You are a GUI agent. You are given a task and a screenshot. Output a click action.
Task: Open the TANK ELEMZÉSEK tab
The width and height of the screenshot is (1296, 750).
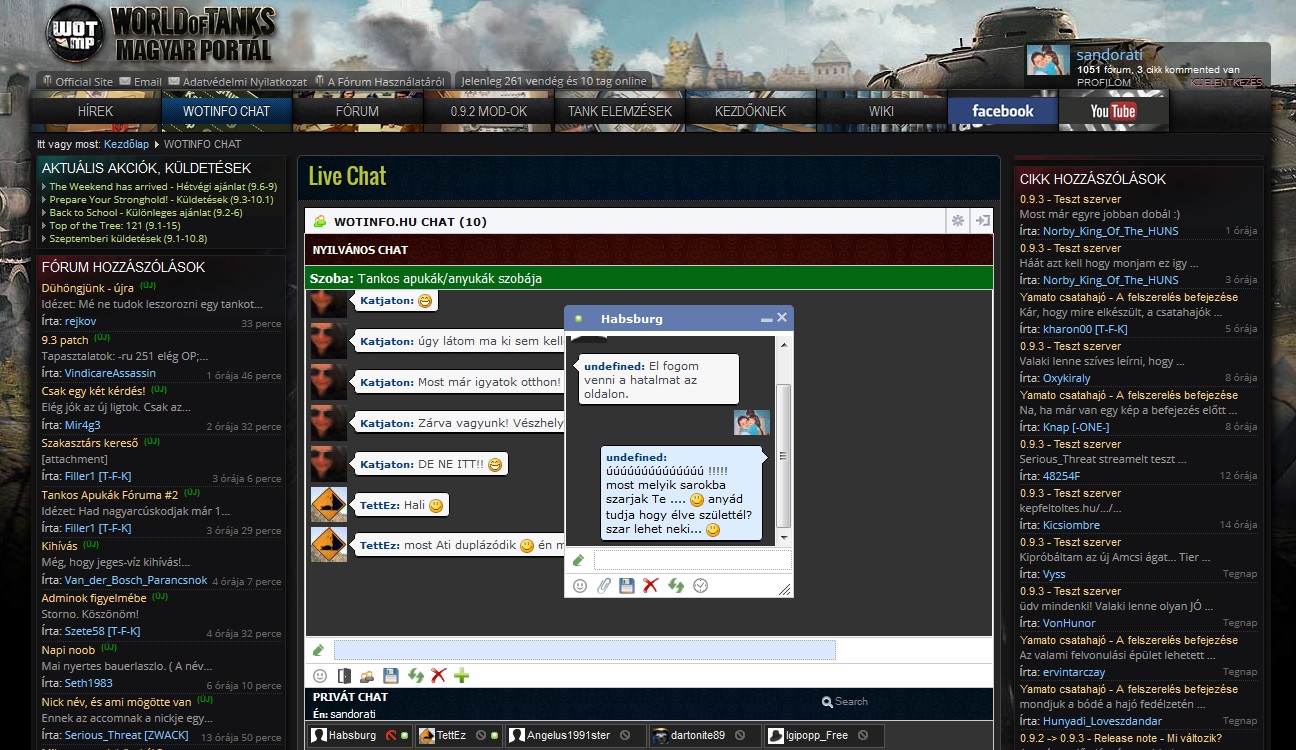tap(620, 111)
